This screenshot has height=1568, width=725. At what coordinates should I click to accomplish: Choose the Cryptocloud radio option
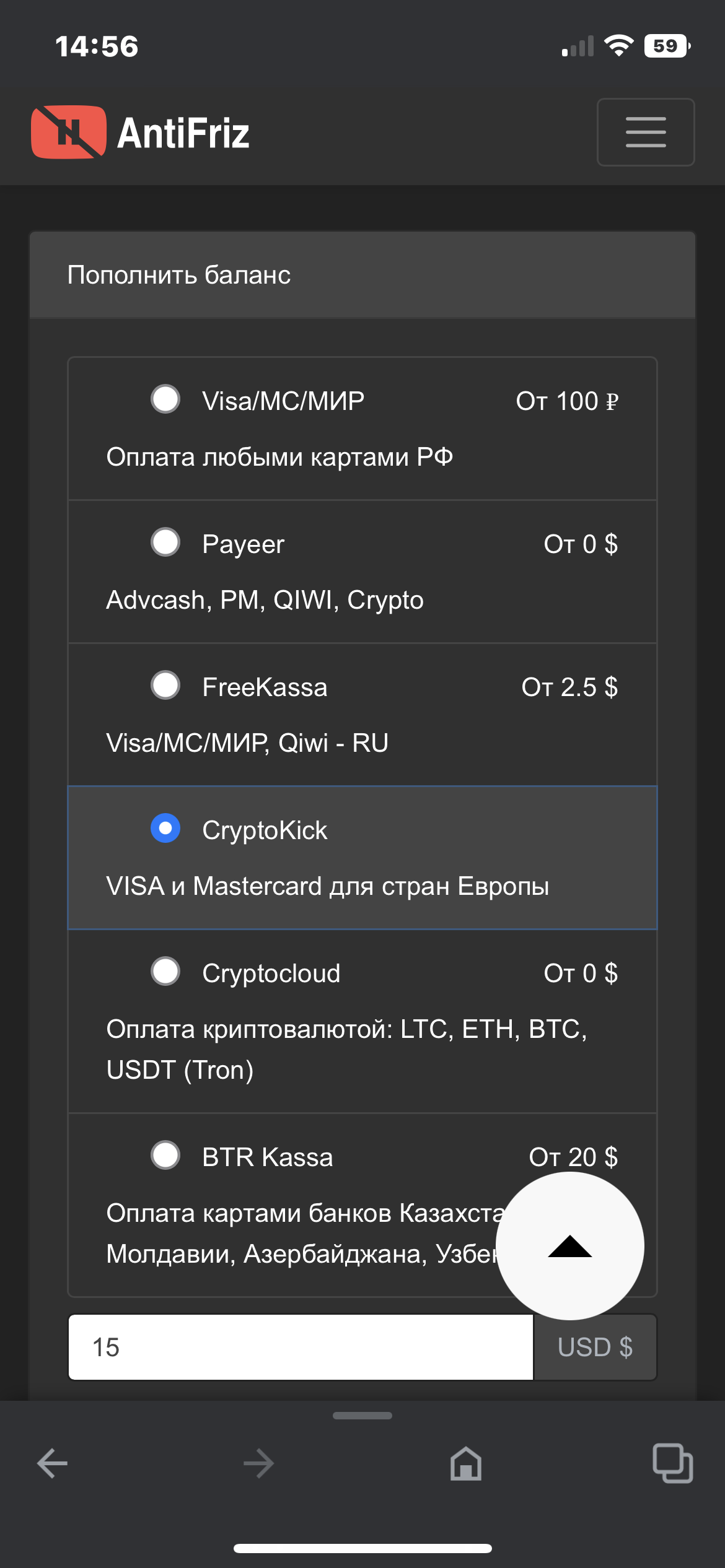tap(165, 972)
